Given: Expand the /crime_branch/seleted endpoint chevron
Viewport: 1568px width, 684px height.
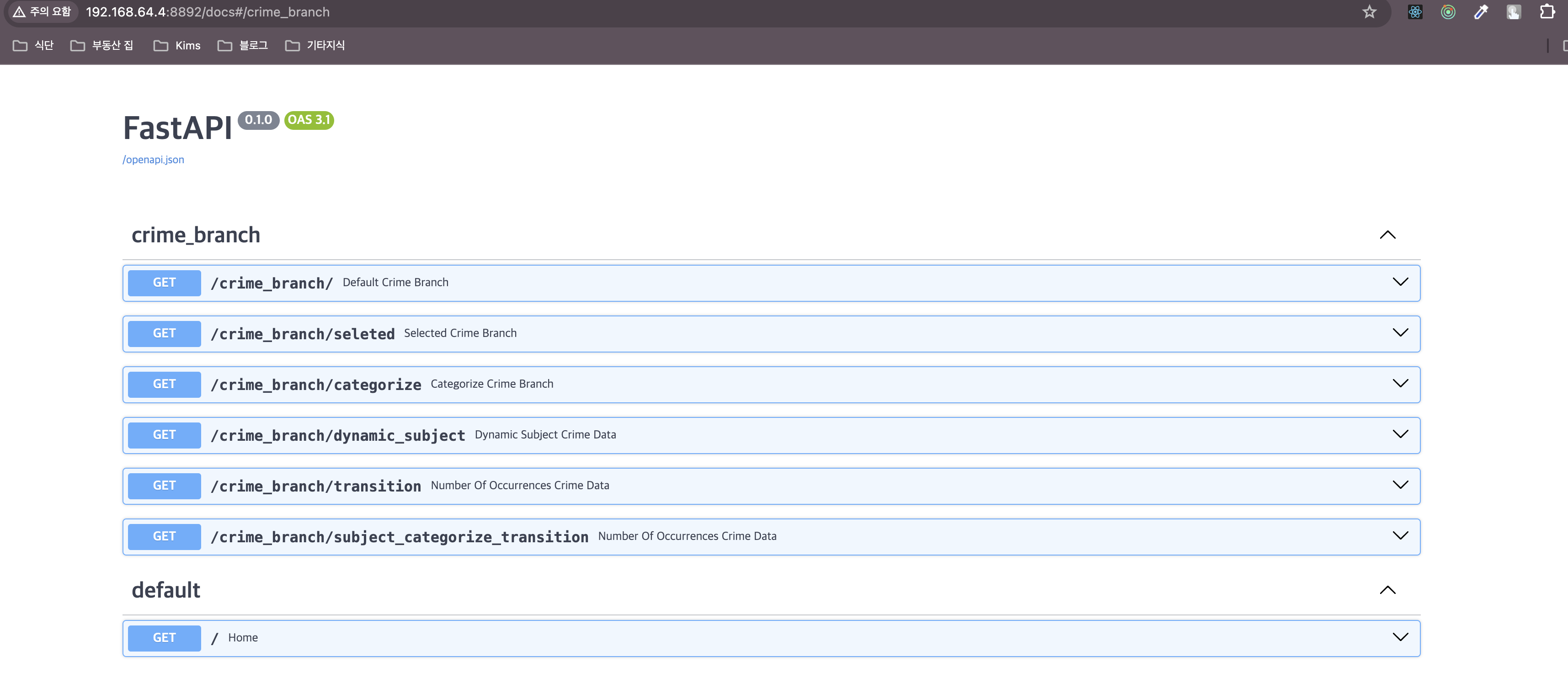Looking at the screenshot, I should tap(1400, 333).
